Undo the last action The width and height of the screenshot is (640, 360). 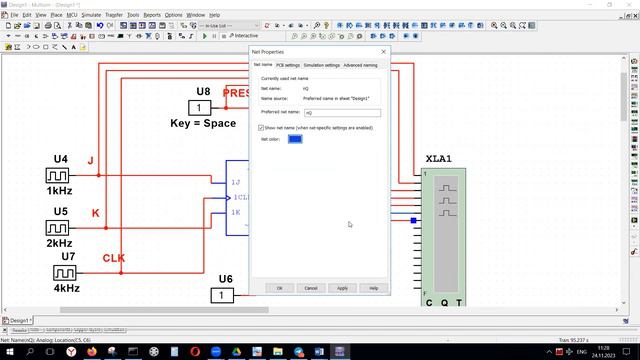coord(100,25)
